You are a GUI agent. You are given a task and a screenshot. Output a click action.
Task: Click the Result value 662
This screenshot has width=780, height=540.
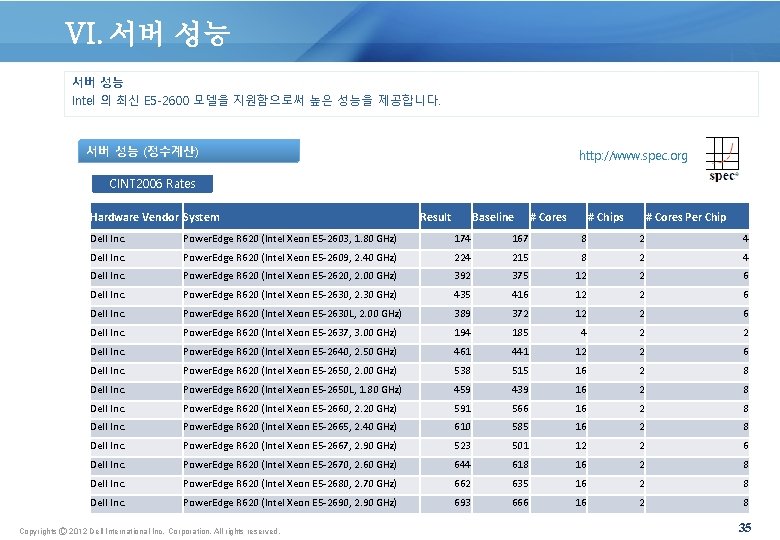[462, 483]
